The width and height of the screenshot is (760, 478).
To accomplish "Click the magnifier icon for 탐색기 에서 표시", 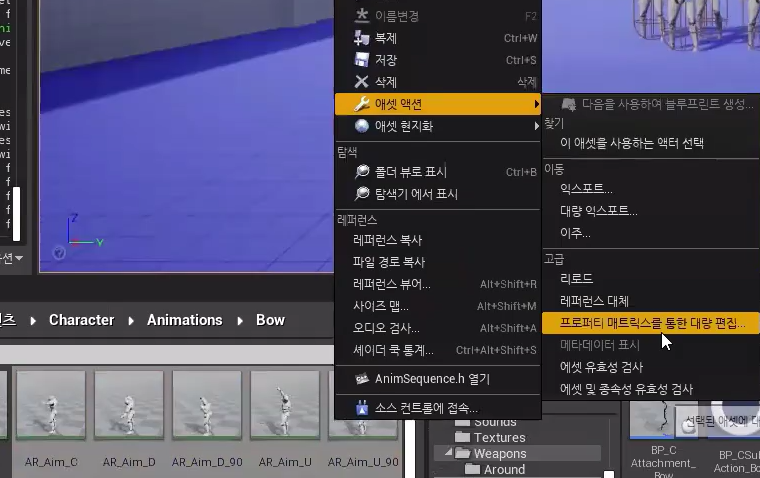I will click(362, 194).
